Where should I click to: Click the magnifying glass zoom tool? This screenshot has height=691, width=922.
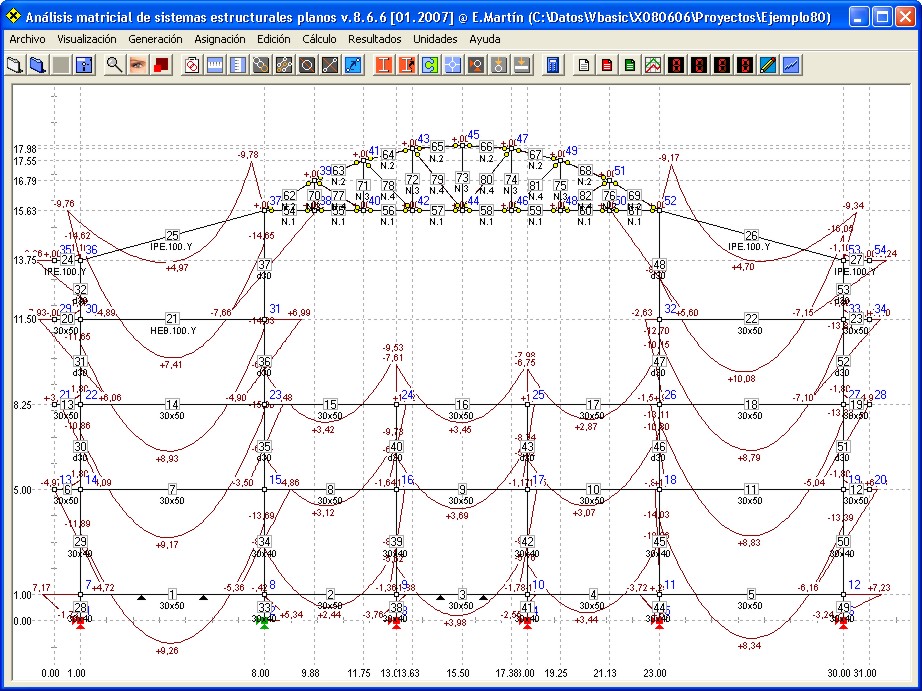tap(114, 66)
